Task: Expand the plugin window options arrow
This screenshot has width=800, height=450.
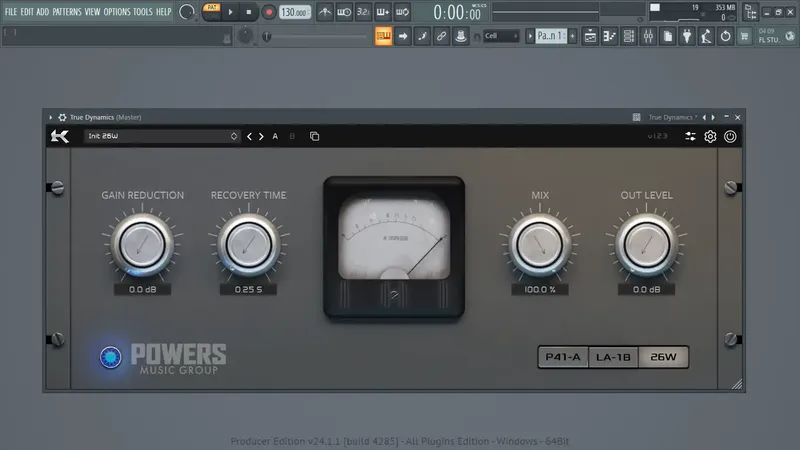Action: tap(51, 117)
